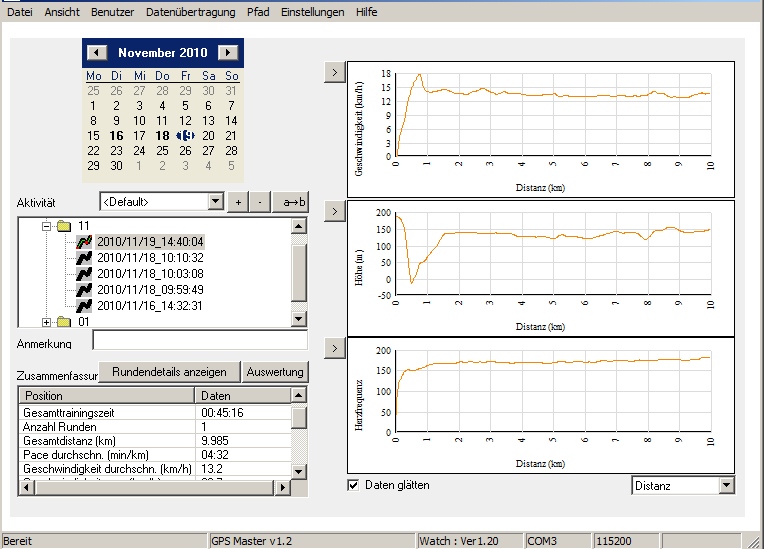Open the Aktivität <Default> dropdown
Viewport: 764px width, 549px height.
click(x=214, y=201)
